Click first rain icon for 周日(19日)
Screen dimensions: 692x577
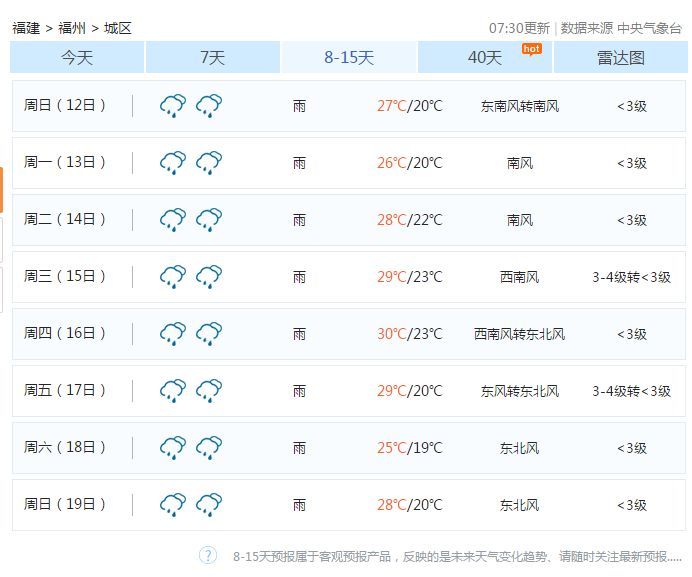173,504
